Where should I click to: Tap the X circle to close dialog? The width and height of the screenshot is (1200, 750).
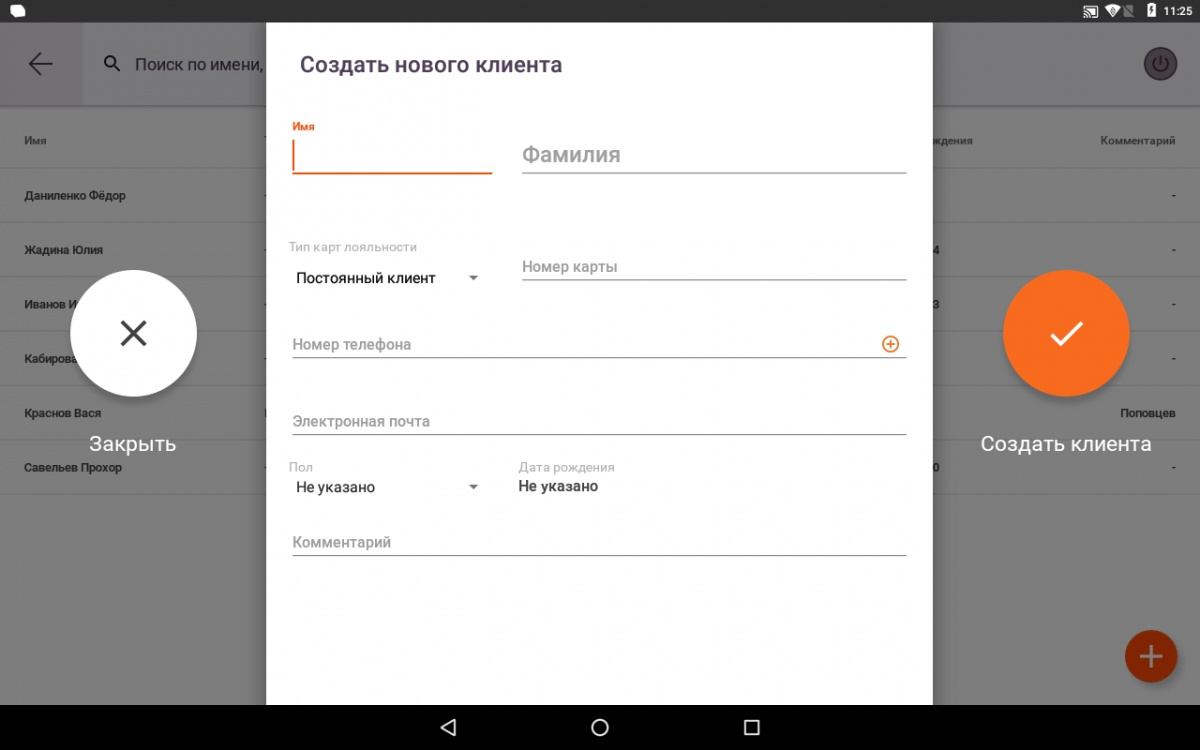[133, 333]
